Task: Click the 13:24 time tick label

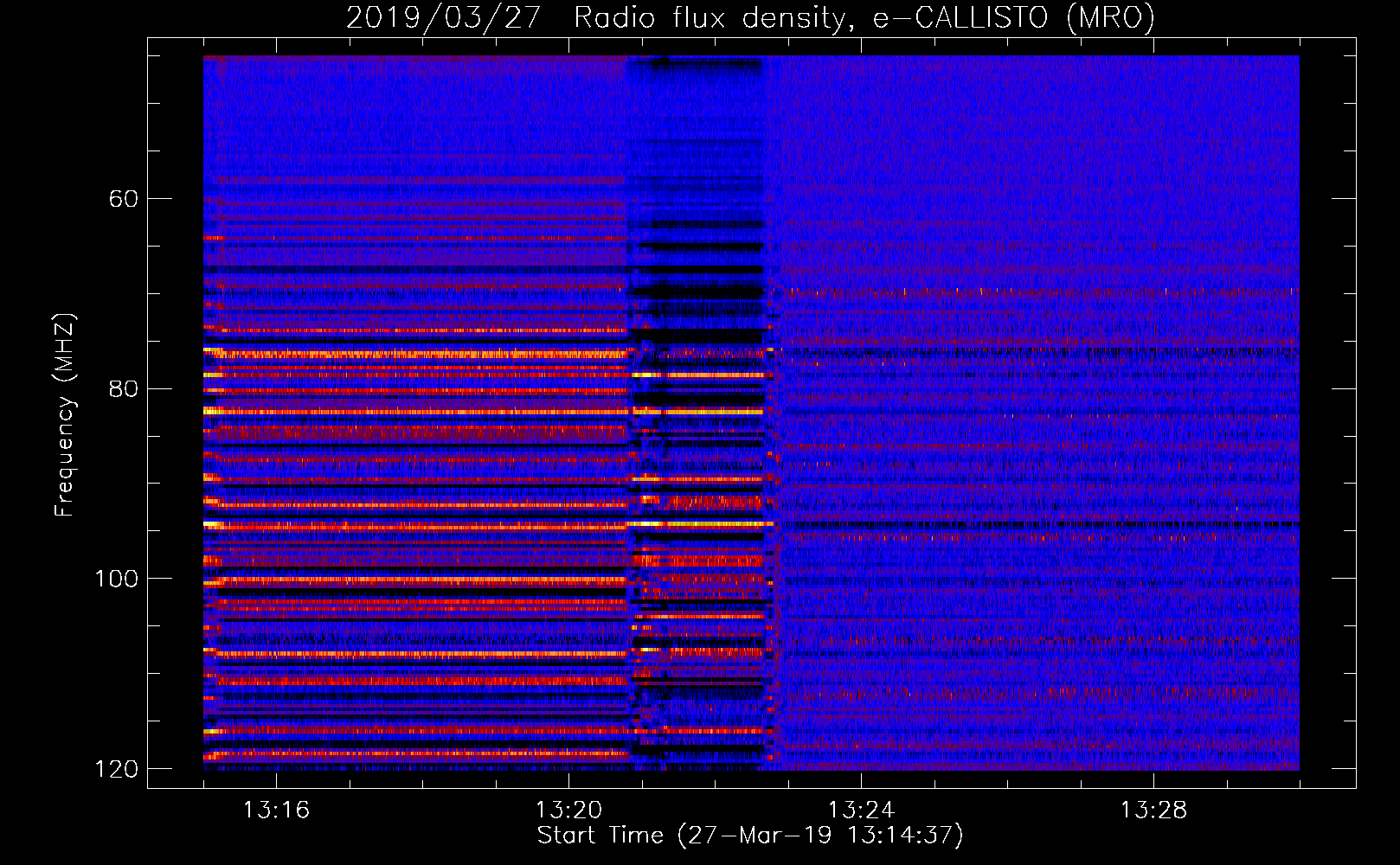Action: pyautogui.click(x=861, y=811)
